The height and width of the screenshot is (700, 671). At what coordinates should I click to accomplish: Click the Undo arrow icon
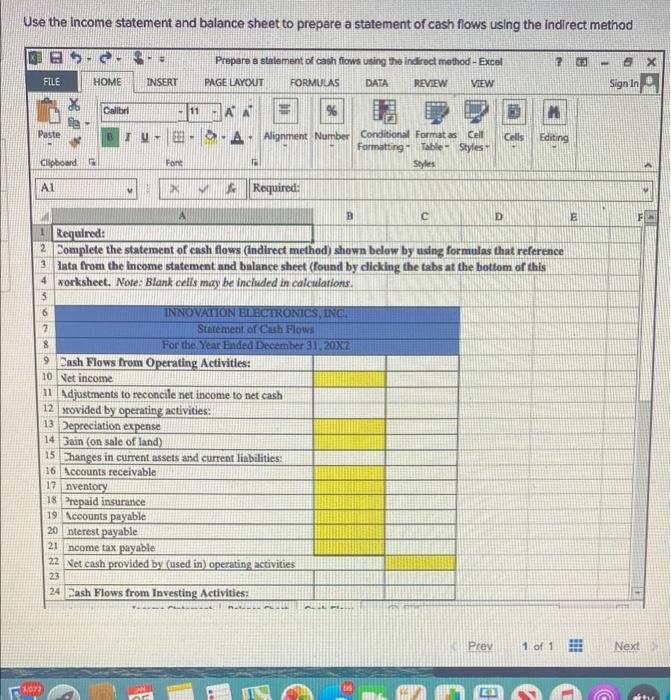click(x=77, y=58)
